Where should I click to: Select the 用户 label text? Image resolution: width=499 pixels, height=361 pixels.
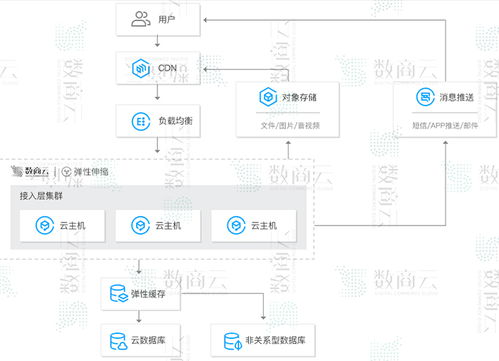point(167,19)
